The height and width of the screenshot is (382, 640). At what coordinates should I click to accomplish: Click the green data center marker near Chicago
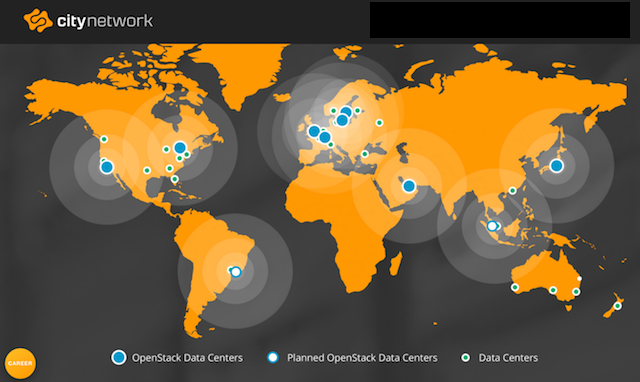click(166, 149)
